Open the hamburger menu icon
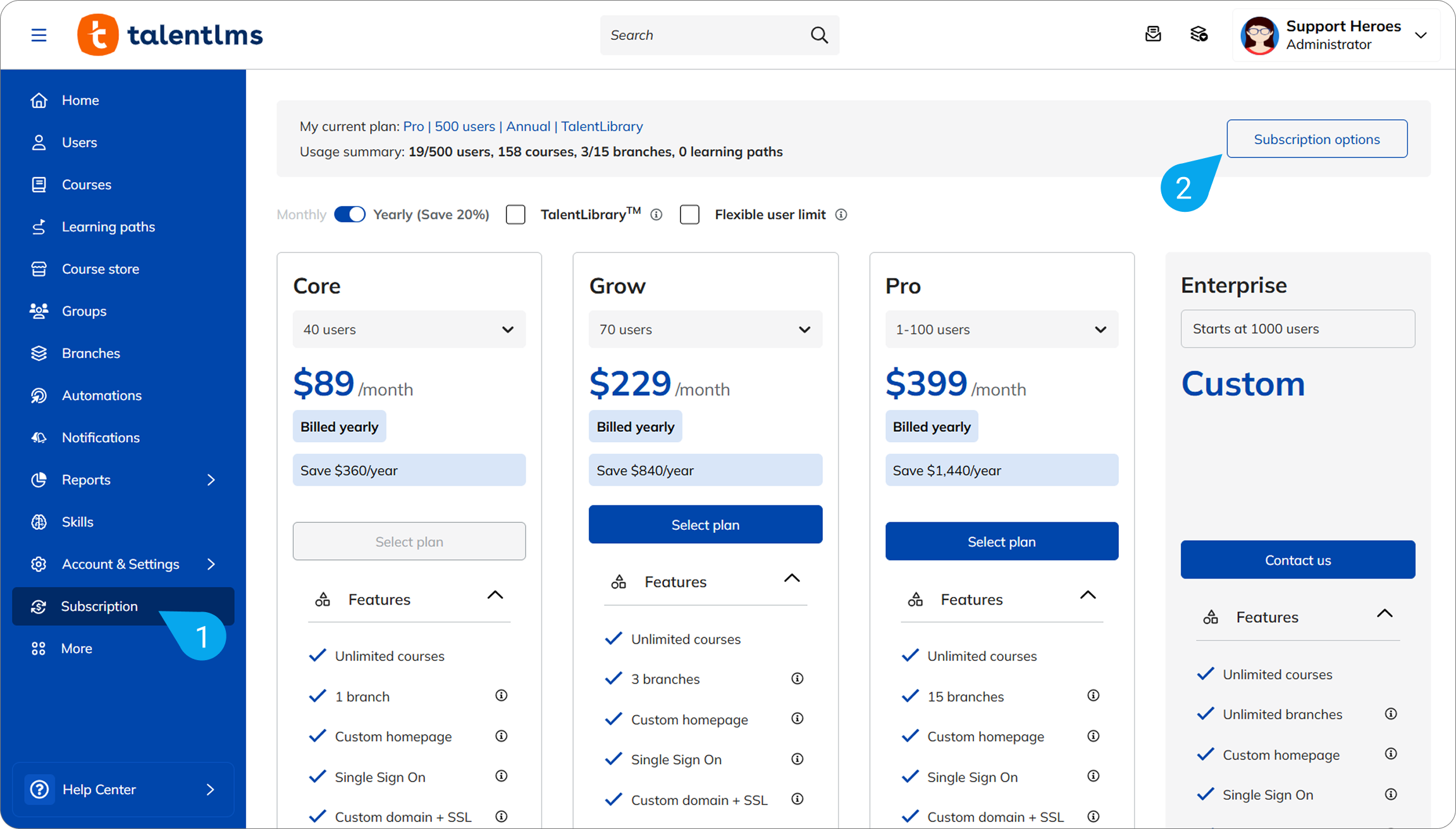Screen dimensions: 1456x829 [39, 35]
